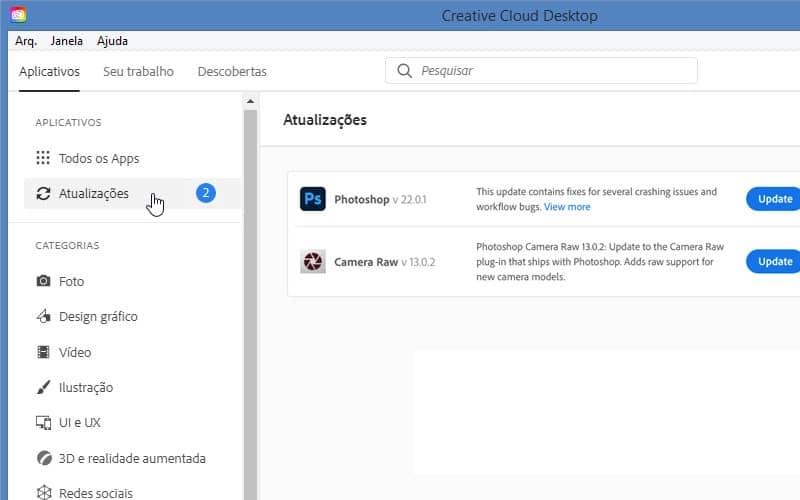
Task: Click the Todos os Apps grid icon
Action: [x=43, y=158]
